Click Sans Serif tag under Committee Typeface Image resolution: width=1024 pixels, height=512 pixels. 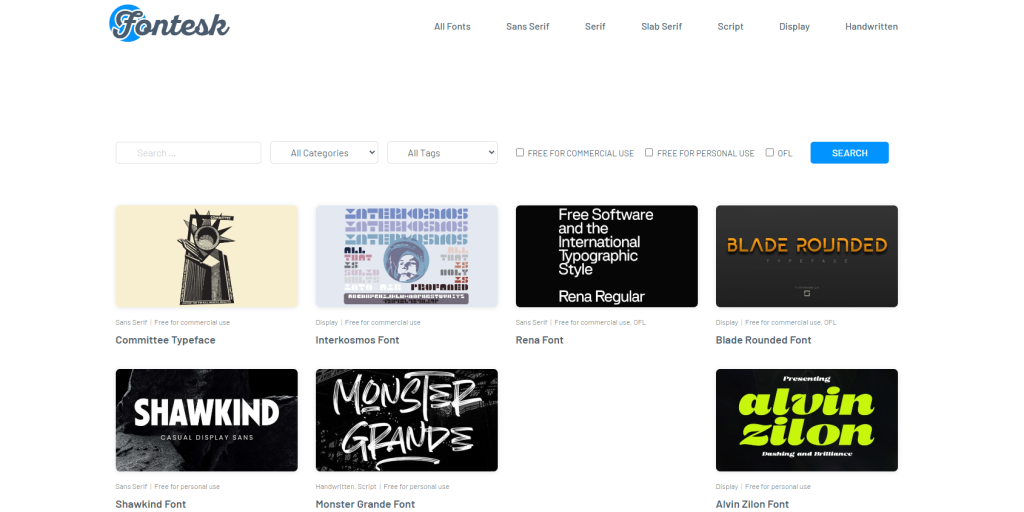click(x=131, y=323)
